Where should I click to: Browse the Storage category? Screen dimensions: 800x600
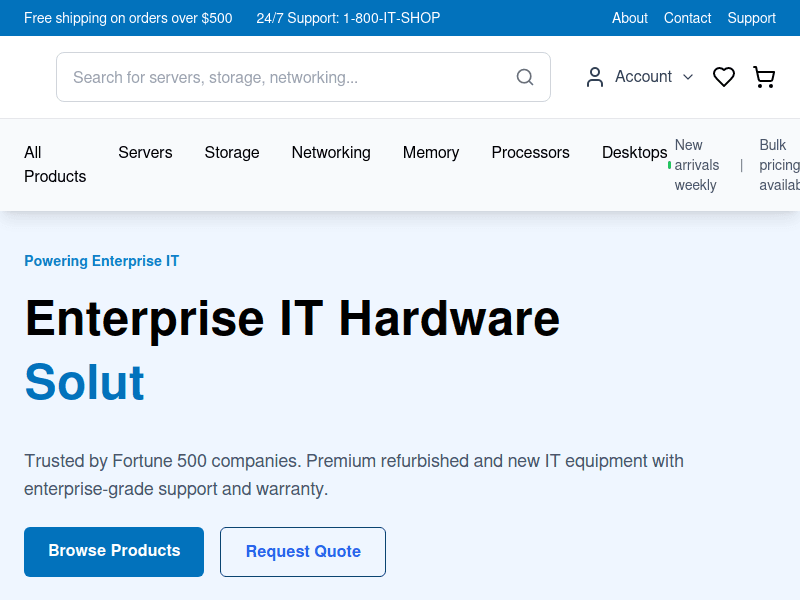(231, 152)
